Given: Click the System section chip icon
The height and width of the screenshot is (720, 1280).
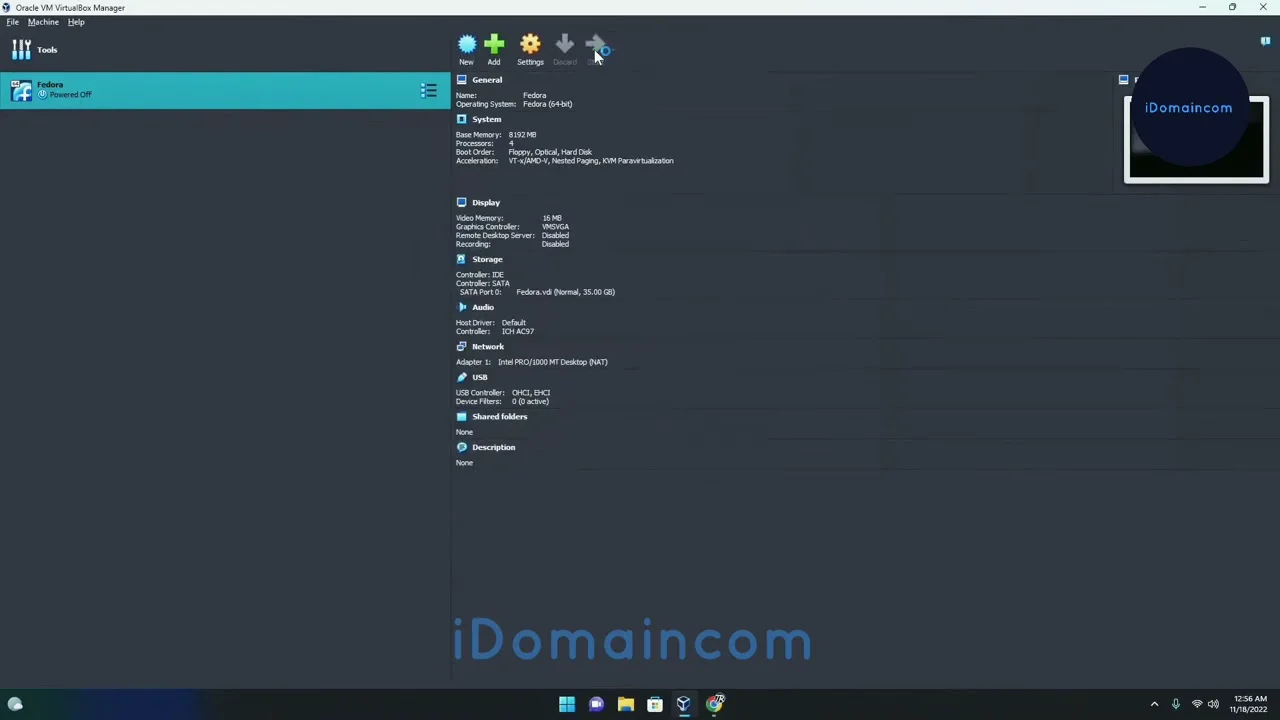Looking at the screenshot, I should pyautogui.click(x=461, y=119).
